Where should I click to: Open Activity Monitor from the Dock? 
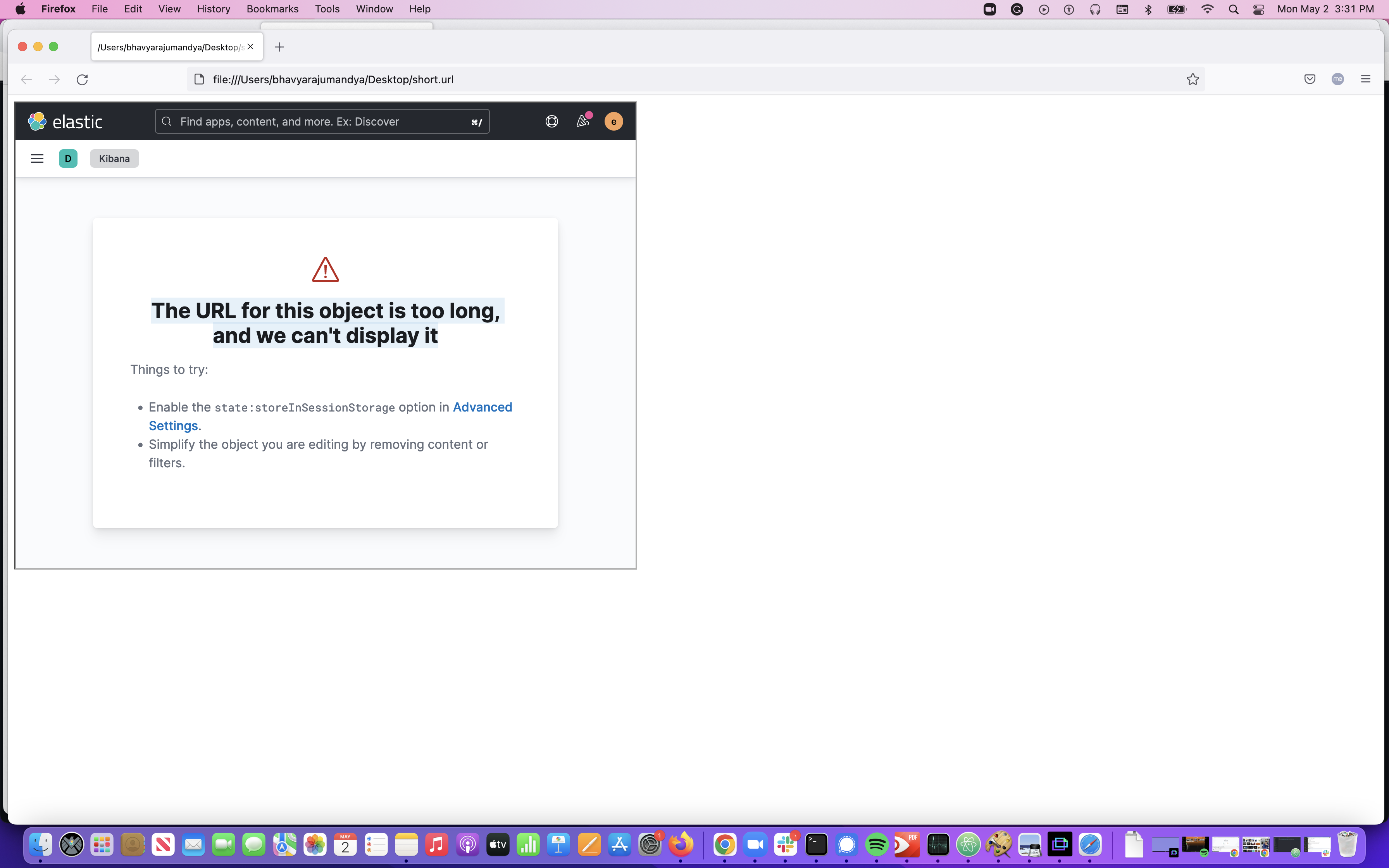coord(938,844)
